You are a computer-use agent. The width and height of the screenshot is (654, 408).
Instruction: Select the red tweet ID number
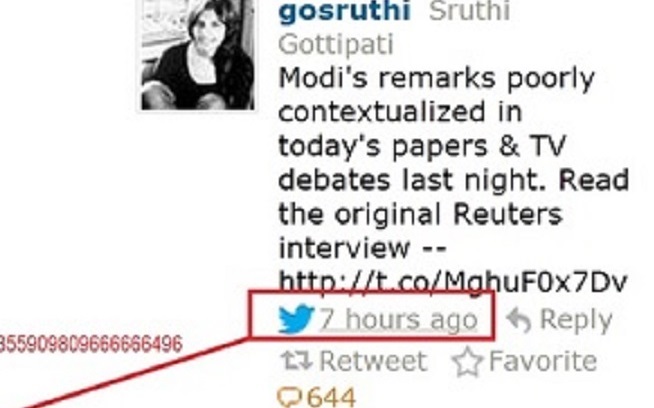[91, 344]
